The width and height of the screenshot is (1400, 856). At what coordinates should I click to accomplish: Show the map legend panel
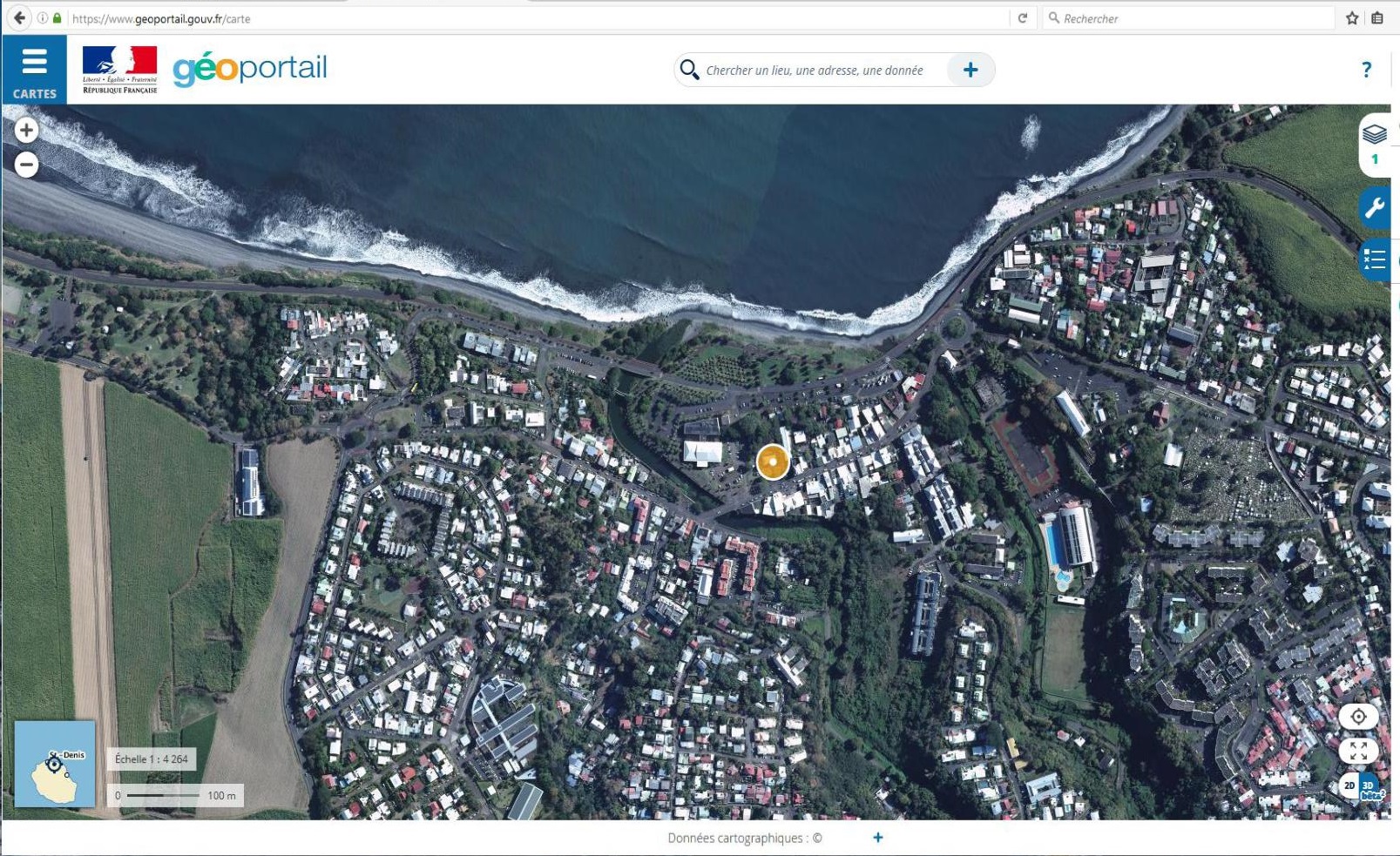point(1375,259)
